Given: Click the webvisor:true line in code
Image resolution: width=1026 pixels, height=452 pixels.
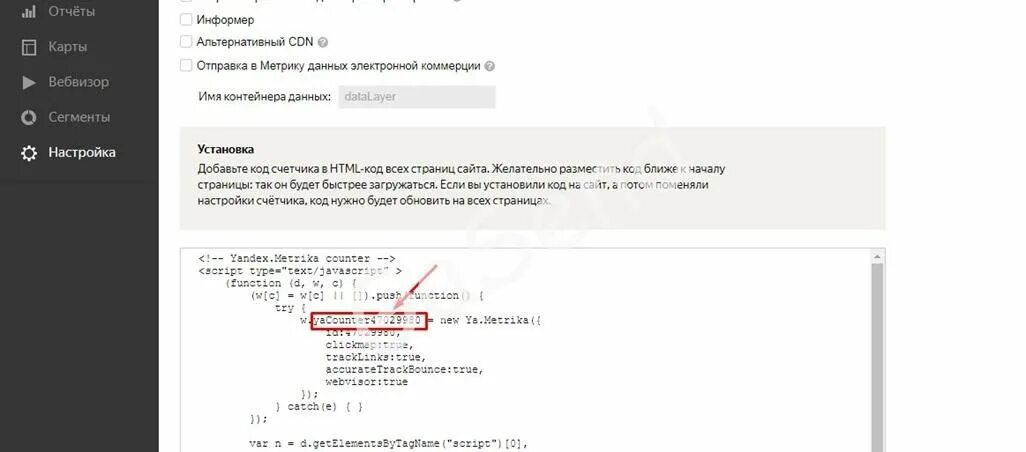Looking at the screenshot, I should click(366, 381).
